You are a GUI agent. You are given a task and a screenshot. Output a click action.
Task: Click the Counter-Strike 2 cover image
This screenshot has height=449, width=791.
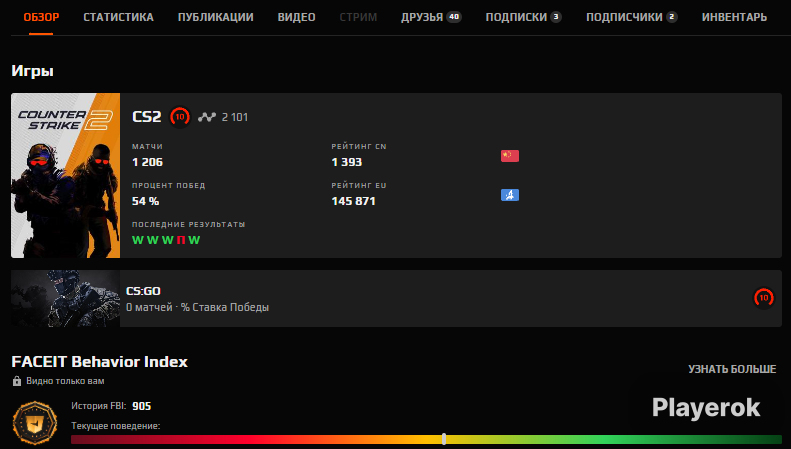click(x=66, y=176)
